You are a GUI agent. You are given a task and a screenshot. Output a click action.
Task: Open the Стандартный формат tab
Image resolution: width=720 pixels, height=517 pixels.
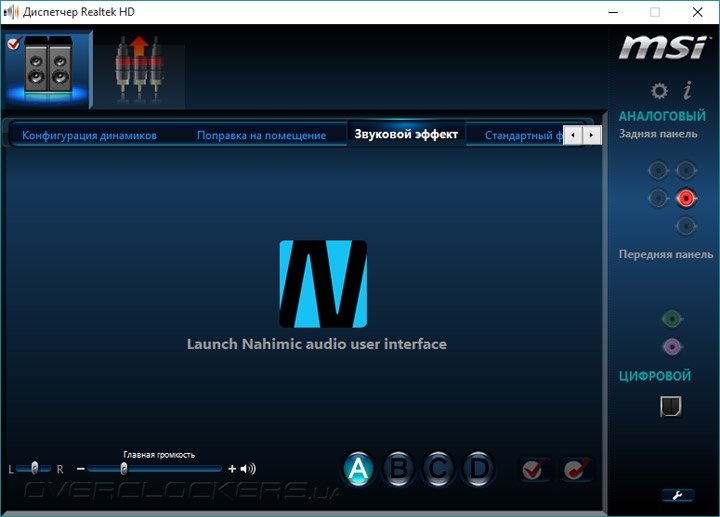coord(523,135)
